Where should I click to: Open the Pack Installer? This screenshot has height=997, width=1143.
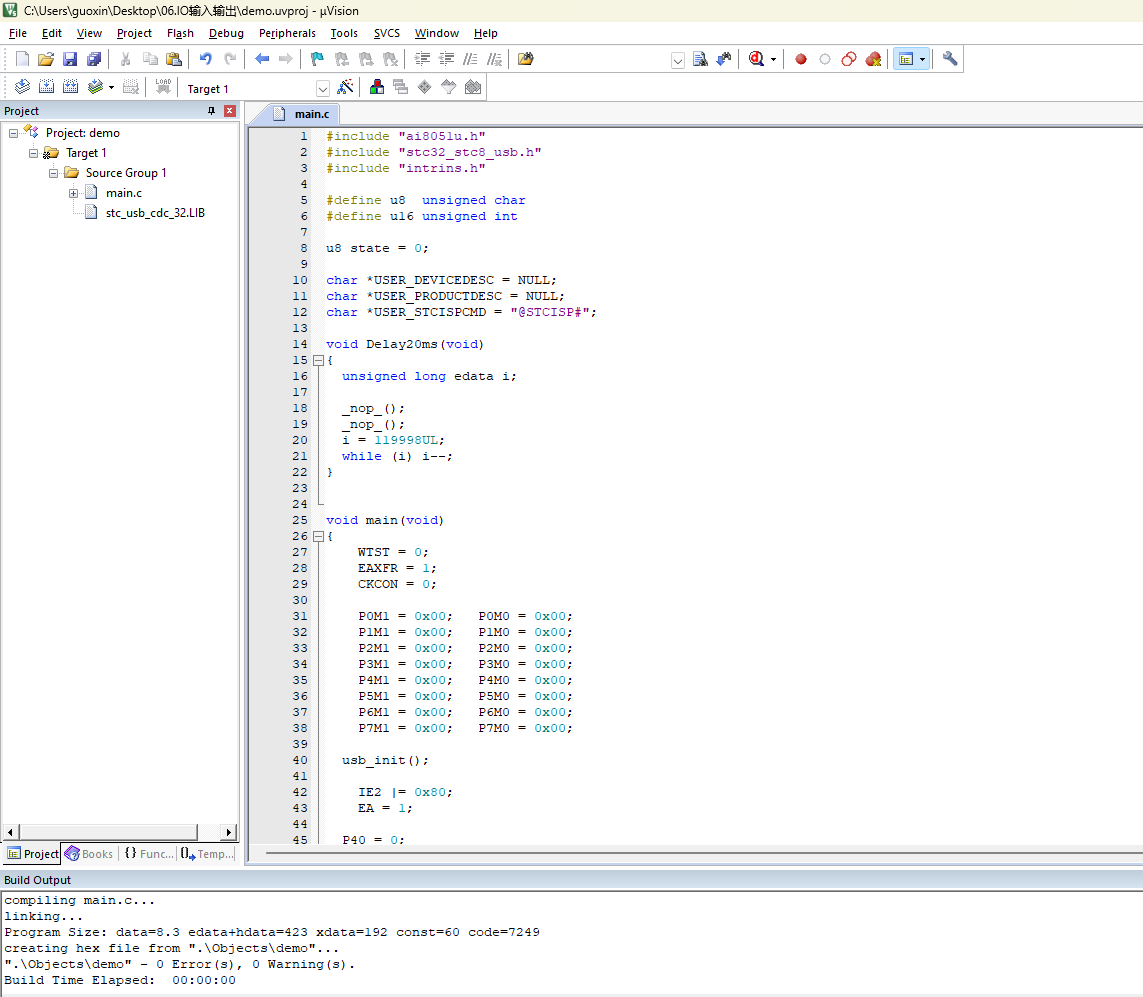click(x=473, y=87)
